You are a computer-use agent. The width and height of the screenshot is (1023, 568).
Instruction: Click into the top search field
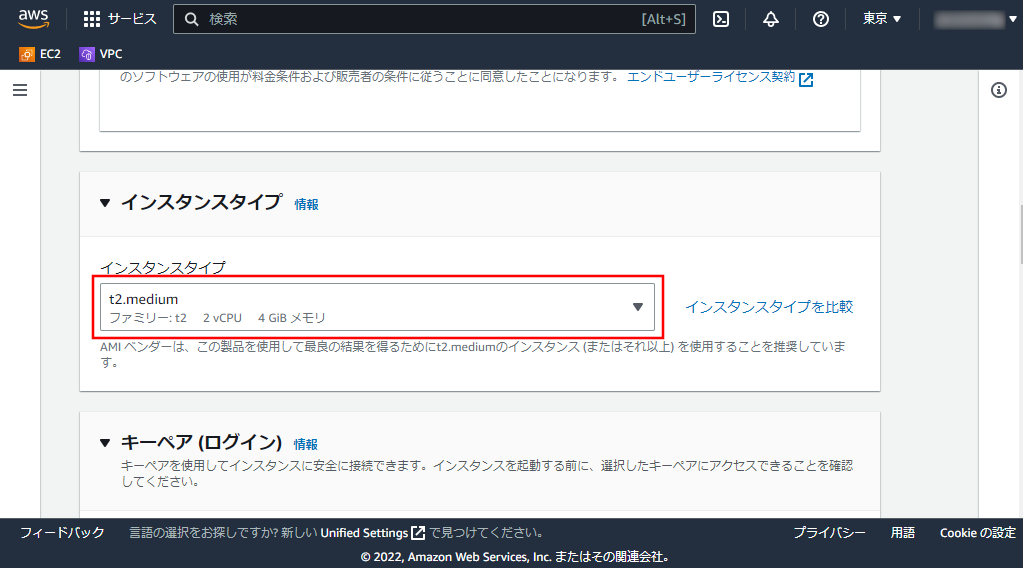coord(435,19)
